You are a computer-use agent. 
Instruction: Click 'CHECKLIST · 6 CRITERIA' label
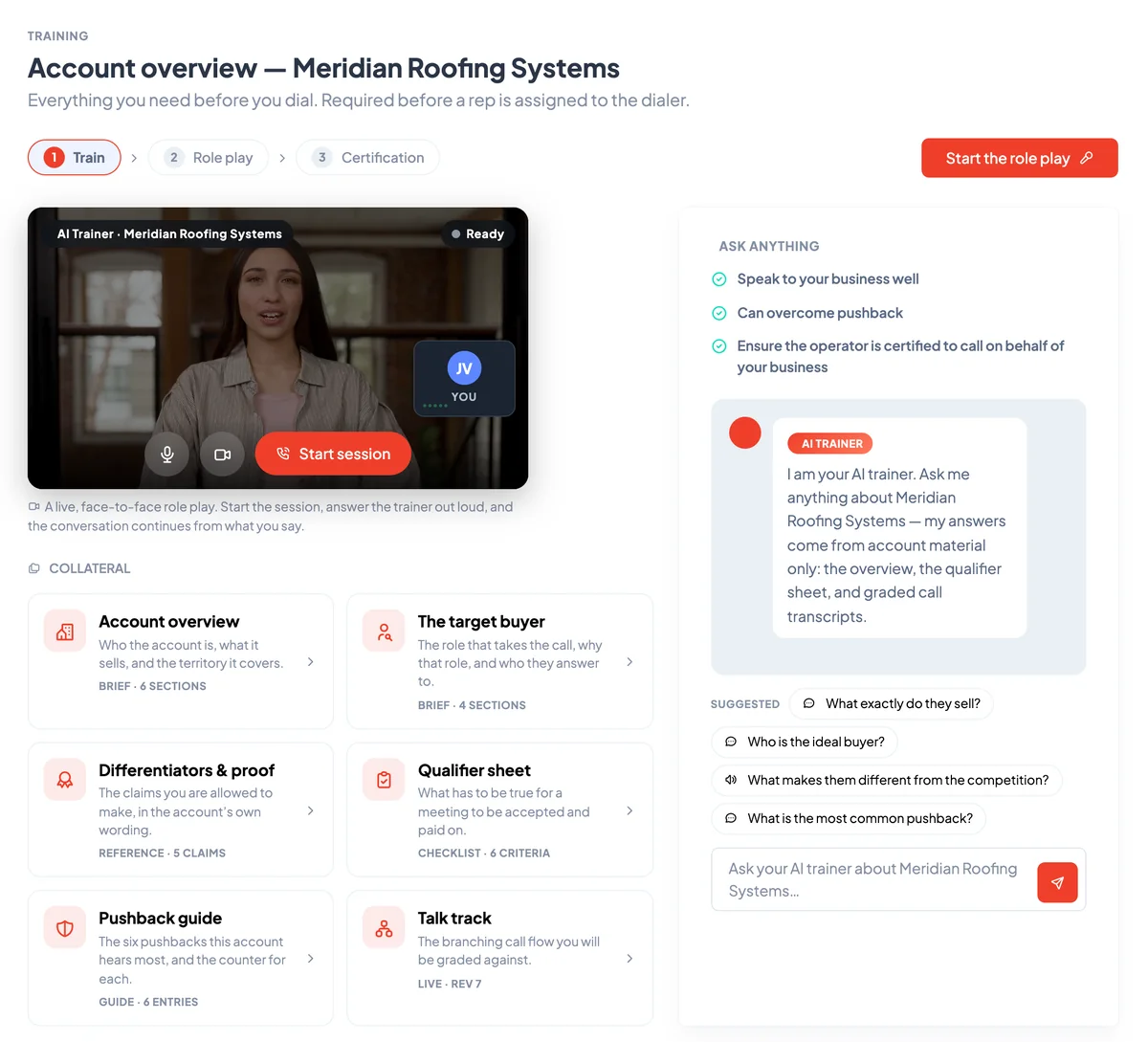pos(484,854)
